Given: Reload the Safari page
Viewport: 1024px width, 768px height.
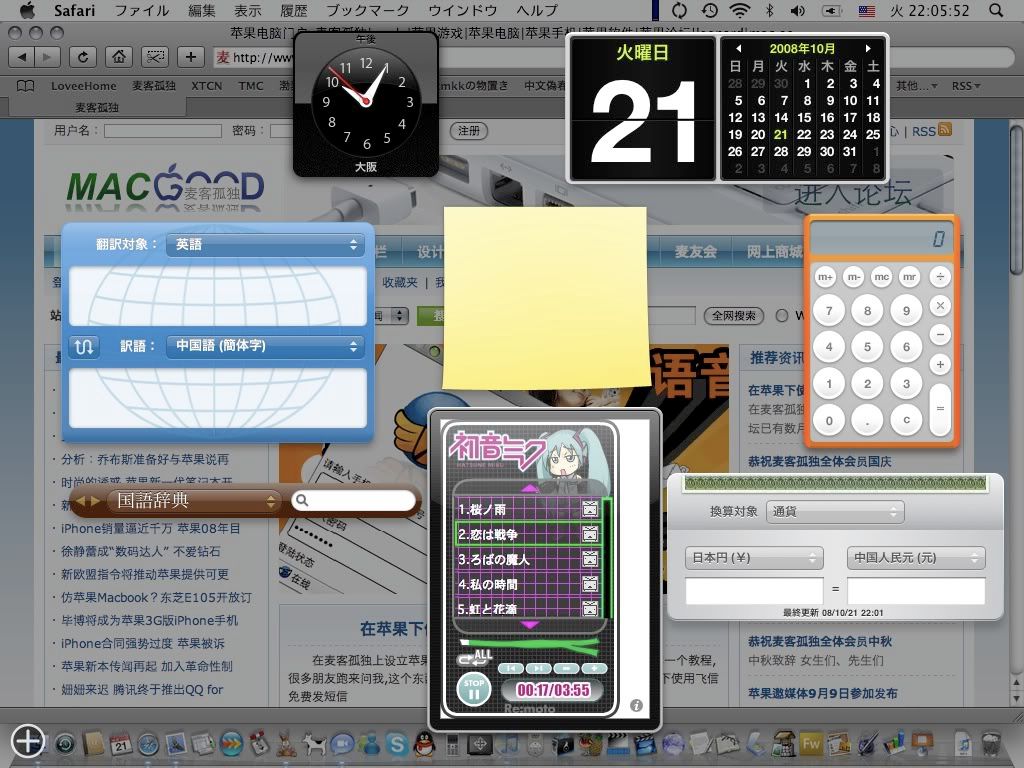Looking at the screenshot, I should tap(82, 57).
